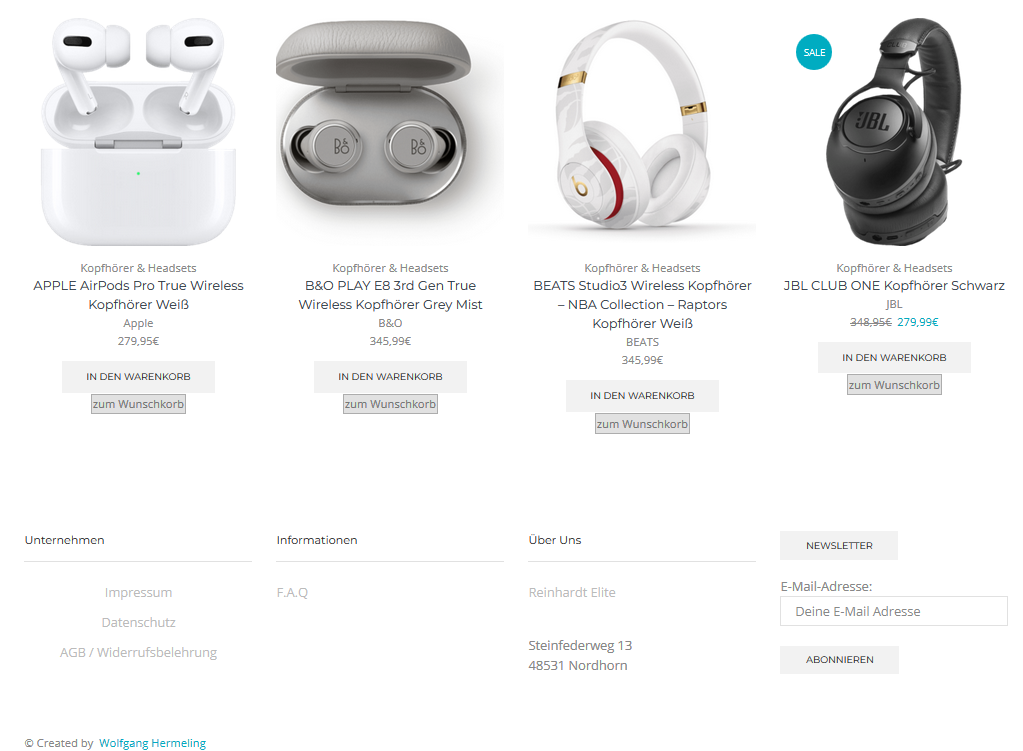Open the F.A.Q link
Image resolution: width=1023 pixels, height=751 pixels.
(292, 592)
